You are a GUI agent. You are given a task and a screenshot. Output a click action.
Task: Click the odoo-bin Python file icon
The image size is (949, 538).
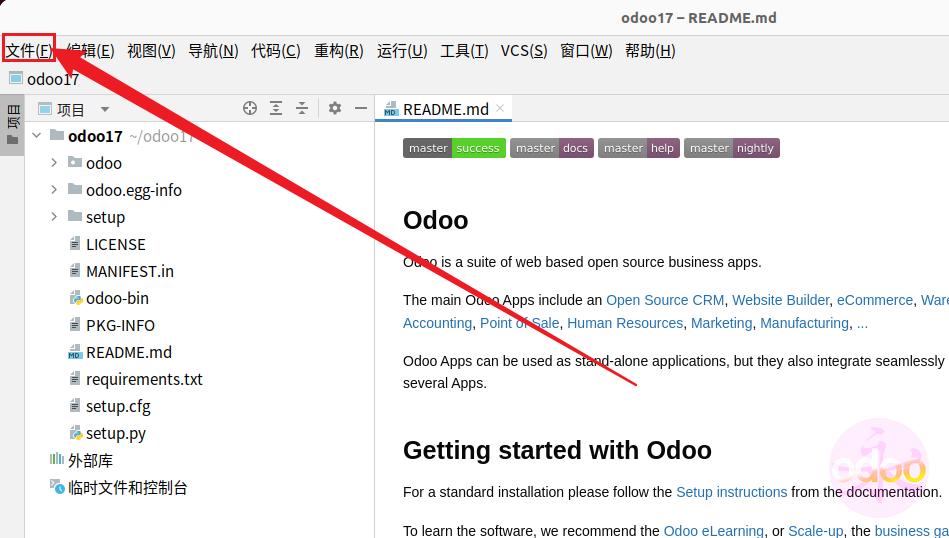pyautogui.click(x=76, y=298)
